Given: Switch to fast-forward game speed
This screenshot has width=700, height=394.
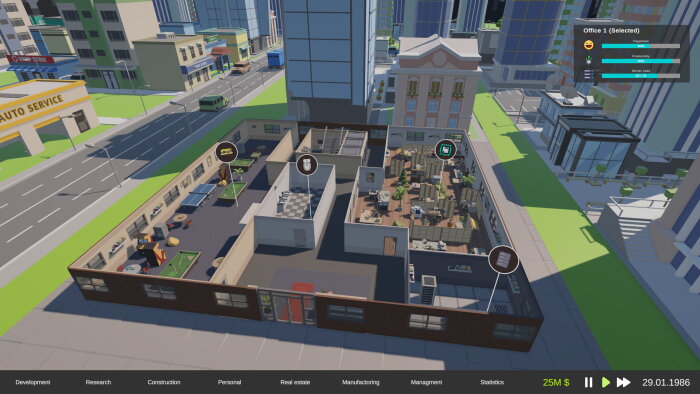Looking at the screenshot, I should coord(624,382).
